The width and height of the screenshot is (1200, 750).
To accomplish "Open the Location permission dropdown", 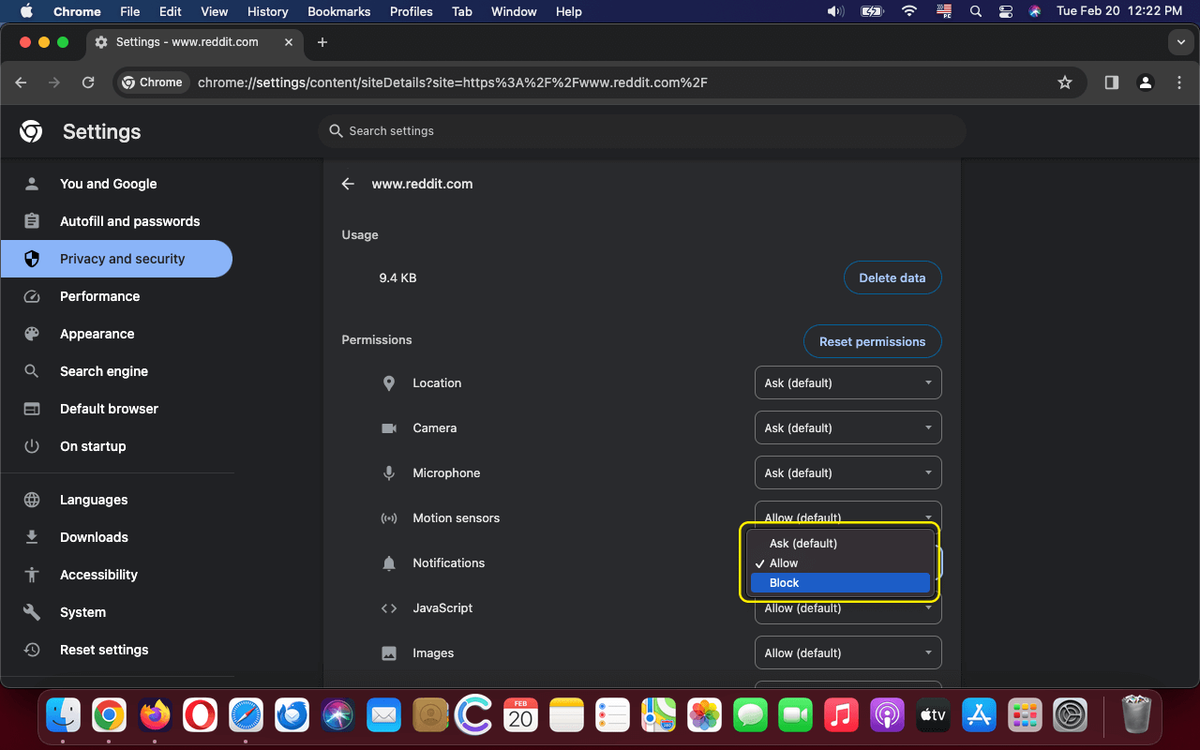I will [x=847, y=383].
